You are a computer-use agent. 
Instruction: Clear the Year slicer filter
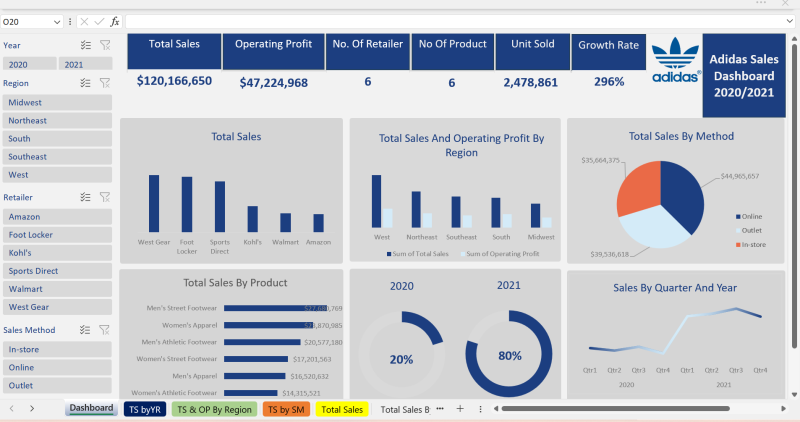(105, 45)
